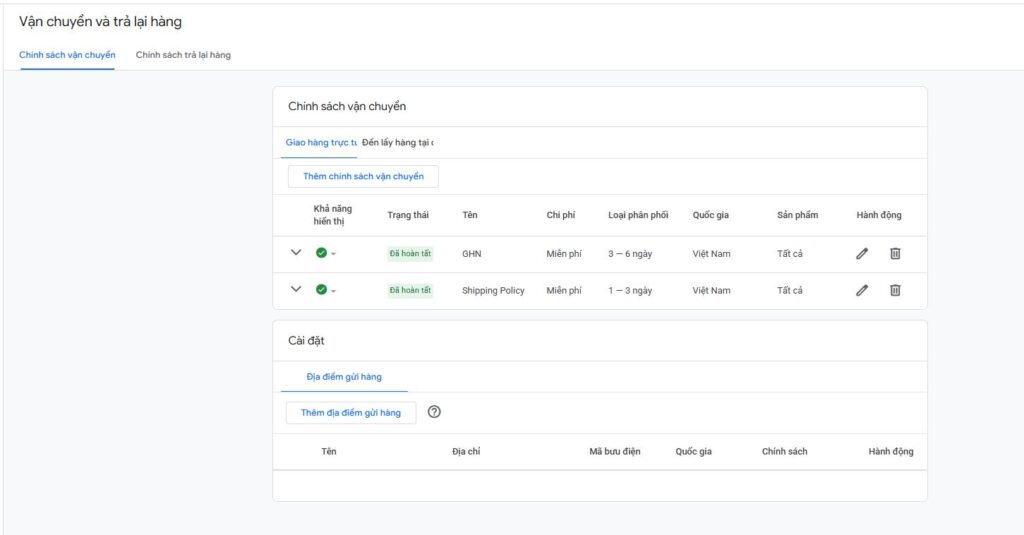The height and width of the screenshot is (535, 1024).
Task: Click the Sản phẩm column header
Action: coord(797,215)
